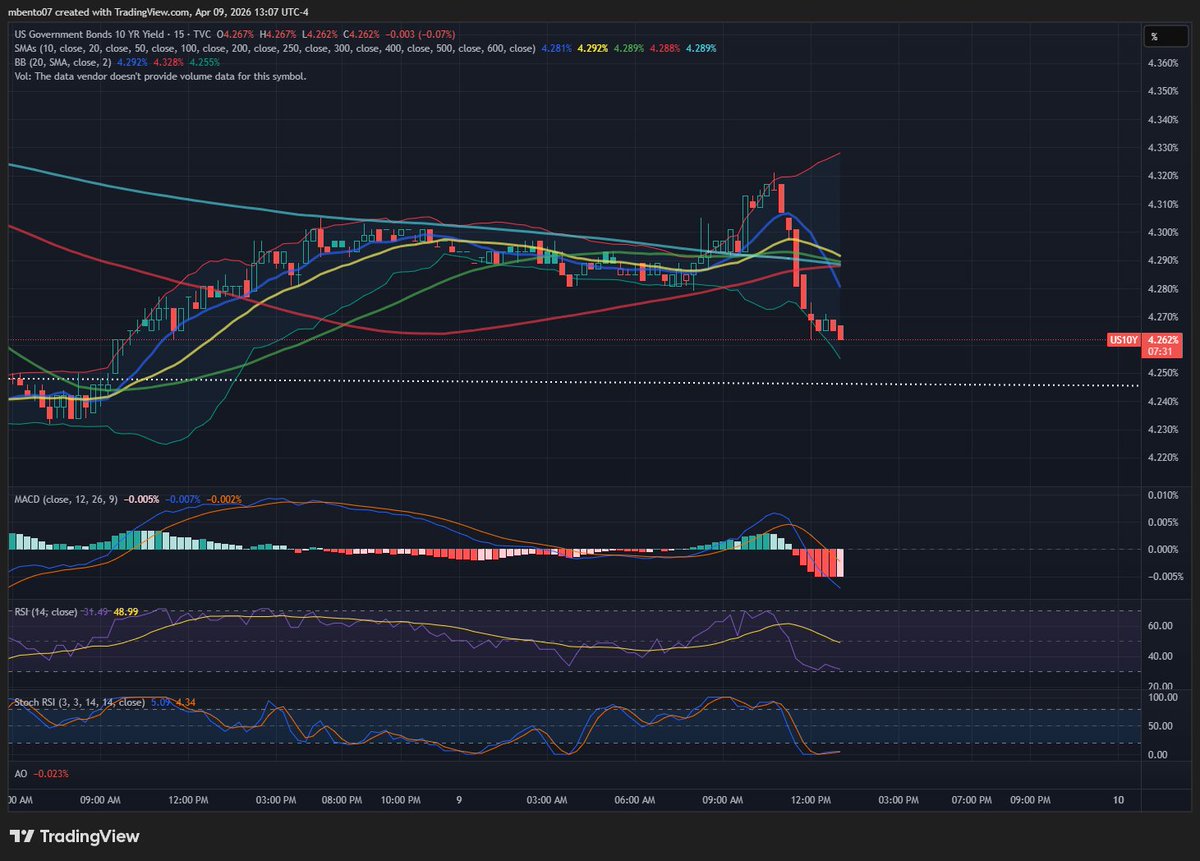The width and height of the screenshot is (1200, 861).
Task: Click 4.340% on the price axis
Action: click(1164, 120)
